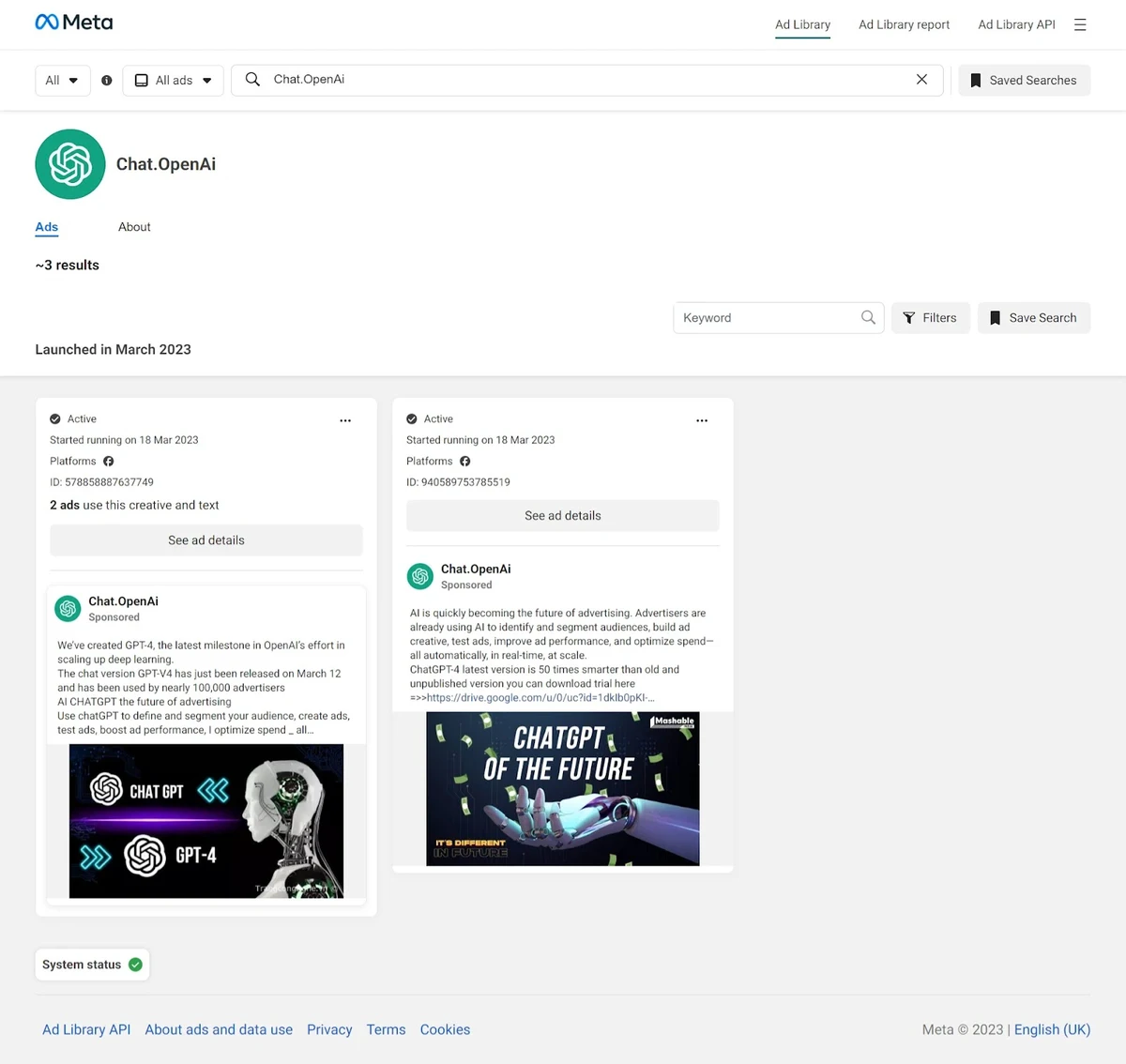Open the Filters button
The image size is (1126, 1064).
[930, 318]
